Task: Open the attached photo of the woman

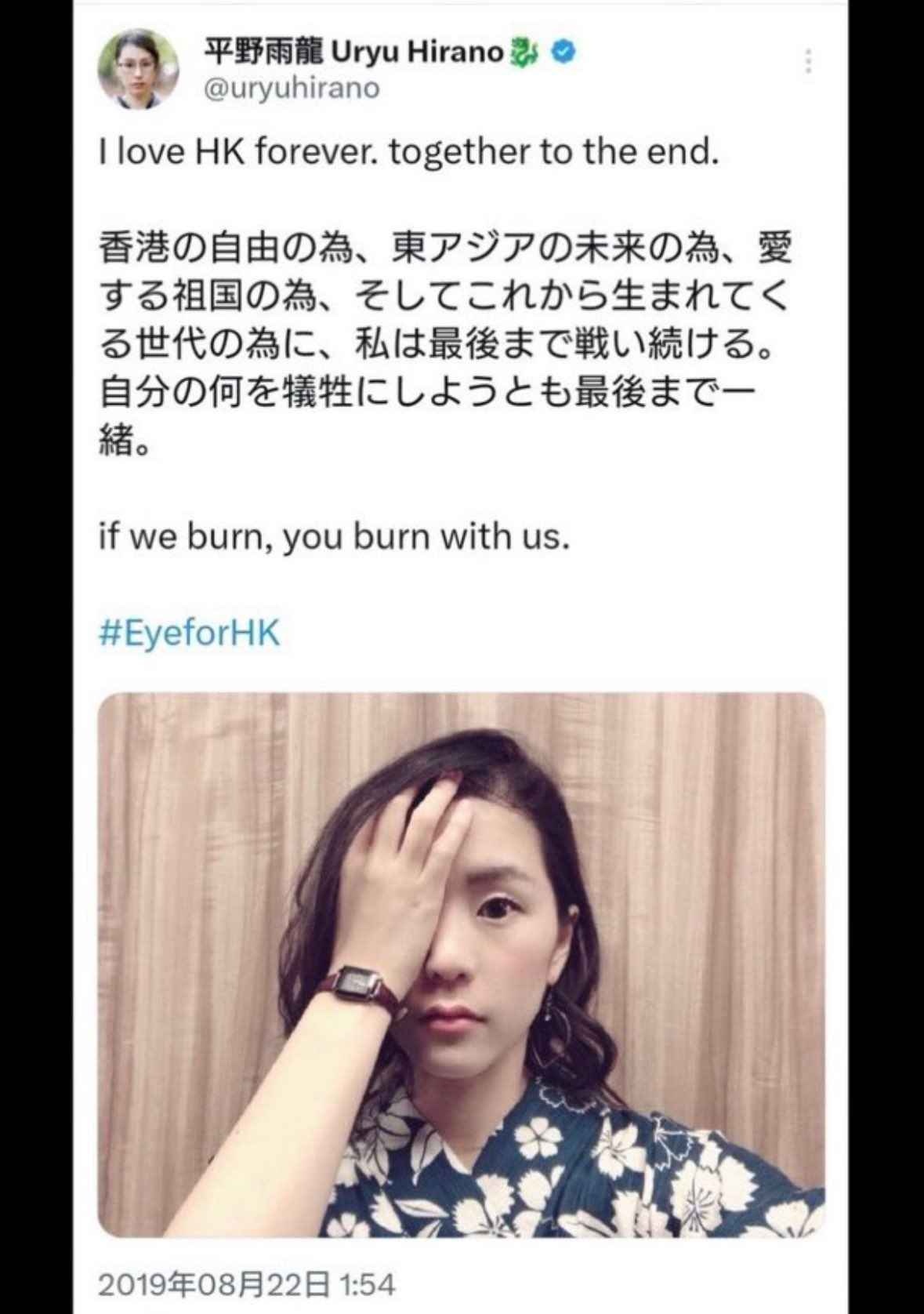Action: click(461, 964)
